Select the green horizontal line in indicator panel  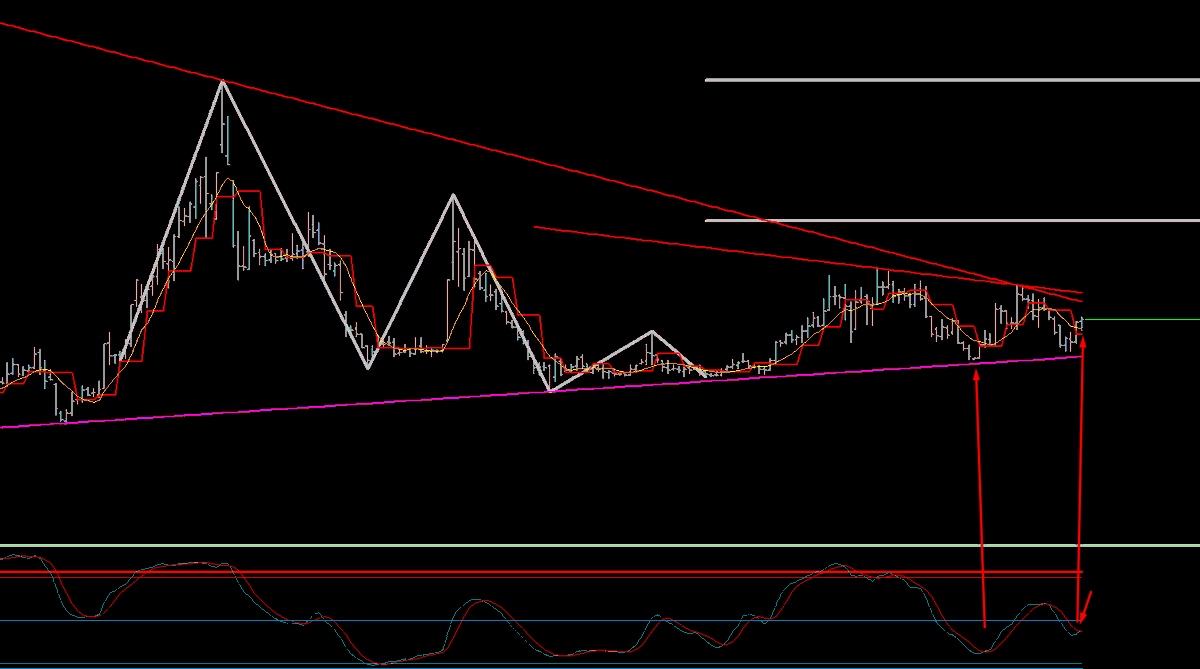click(x=600, y=545)
